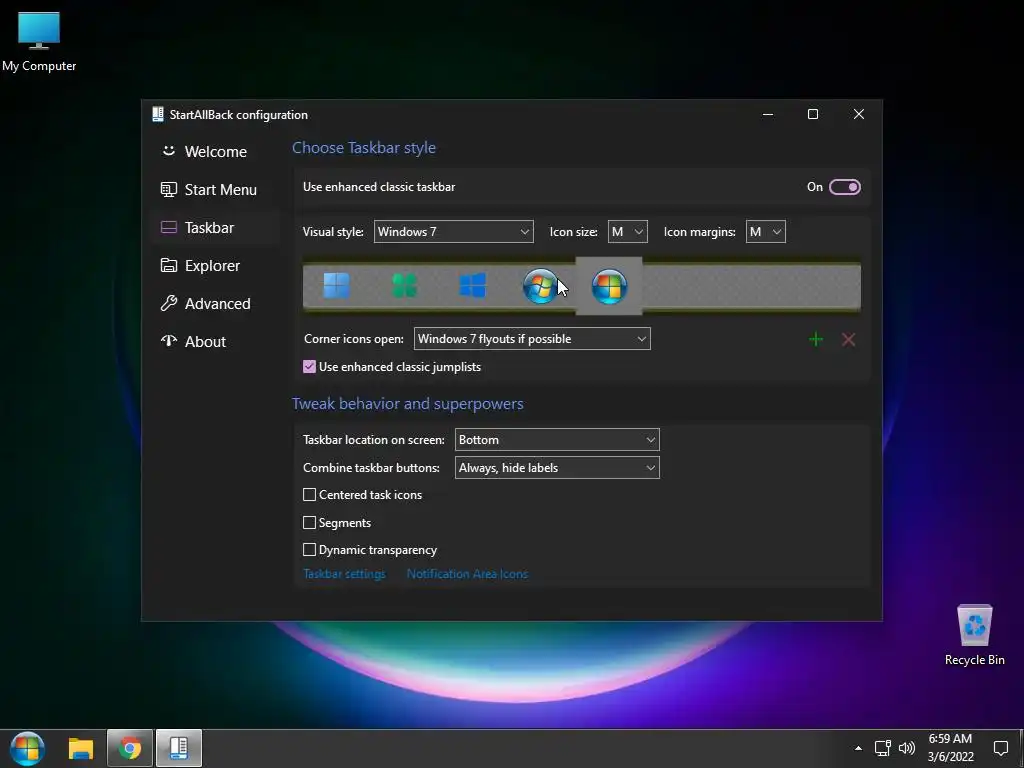Open the Start orb on the taskbar
Screen dimensions: 1024x768
(27, 748)
